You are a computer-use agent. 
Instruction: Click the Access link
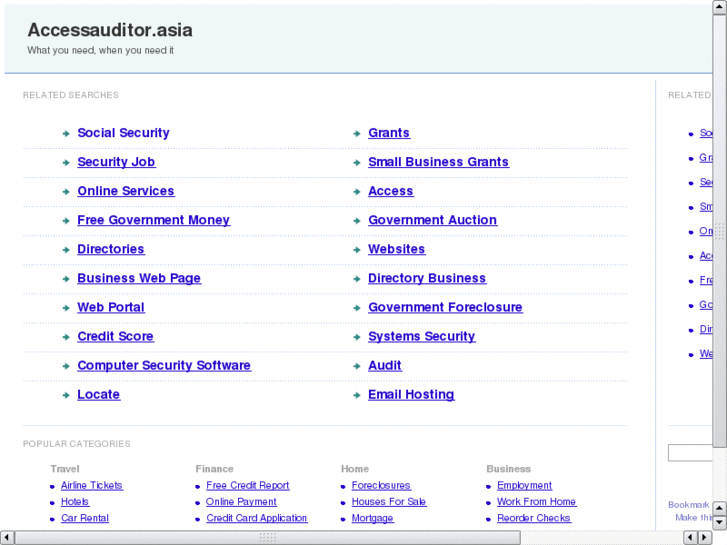[x=390, y=191]
